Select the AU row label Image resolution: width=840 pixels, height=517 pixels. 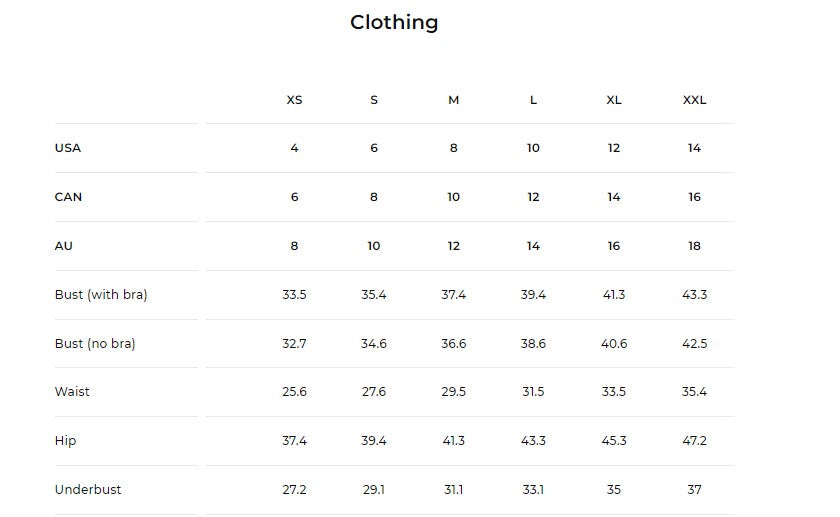(x=64, y=246)
